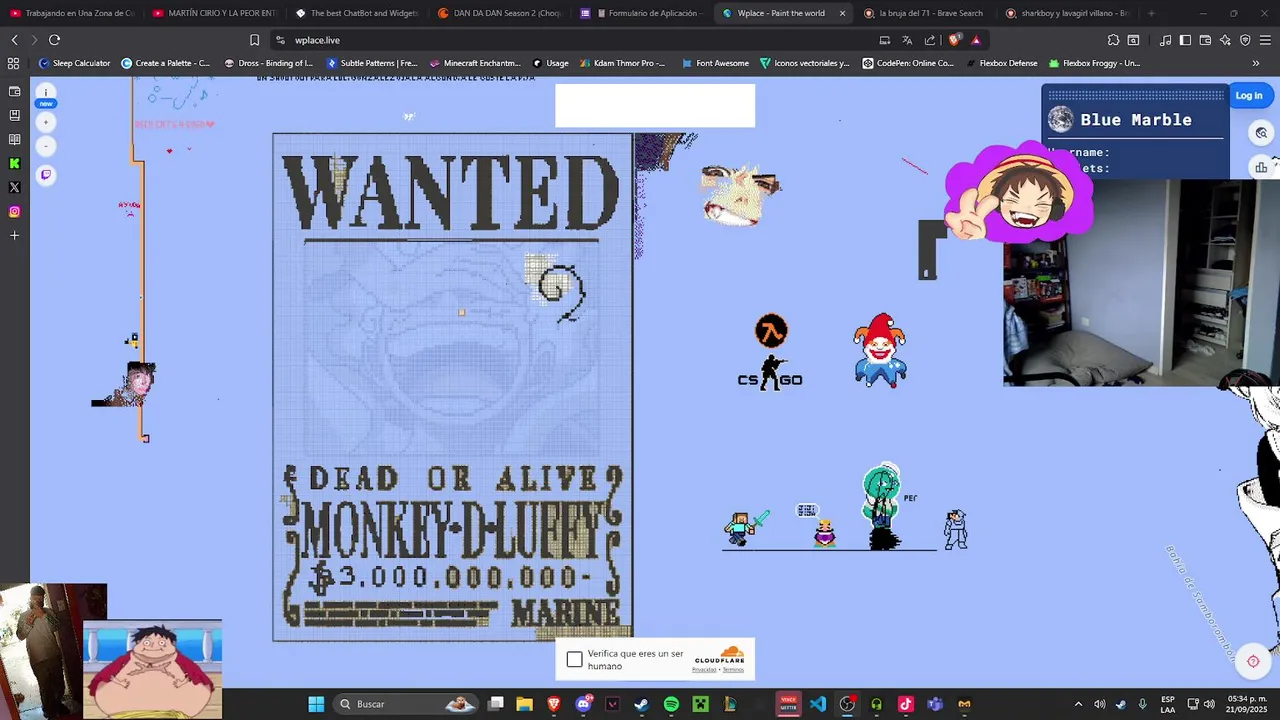Image resolution: width=1280 pixels, height=720 pixels.
Task: Zoom out with the map minus button
Action: 45,146
